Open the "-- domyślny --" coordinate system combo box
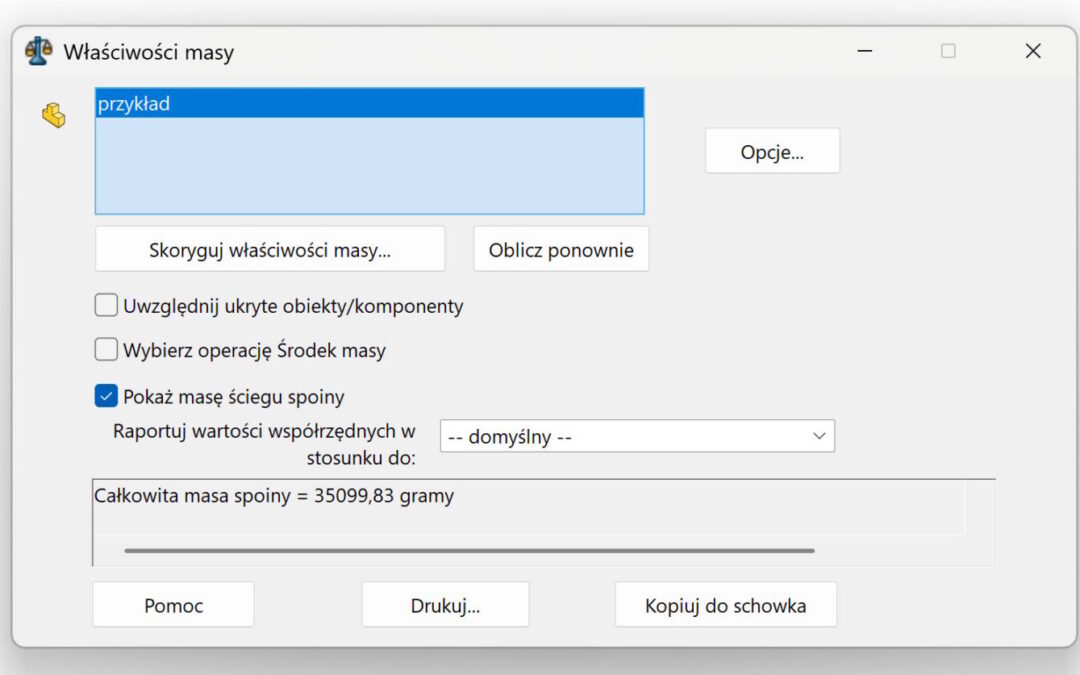1080x675 pixels. click(620, 437)
